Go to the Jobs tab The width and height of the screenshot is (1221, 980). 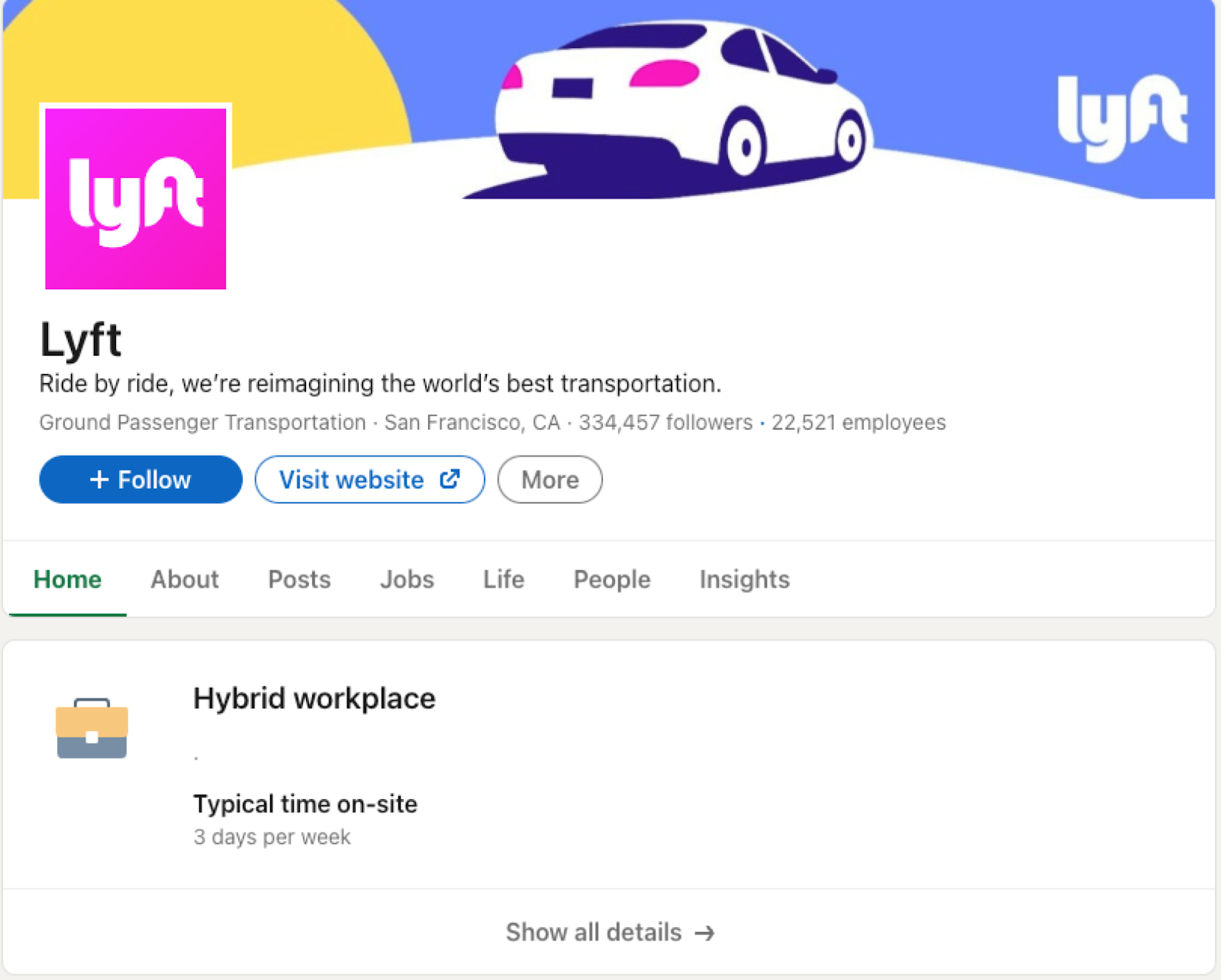click(x=407, y=579)
